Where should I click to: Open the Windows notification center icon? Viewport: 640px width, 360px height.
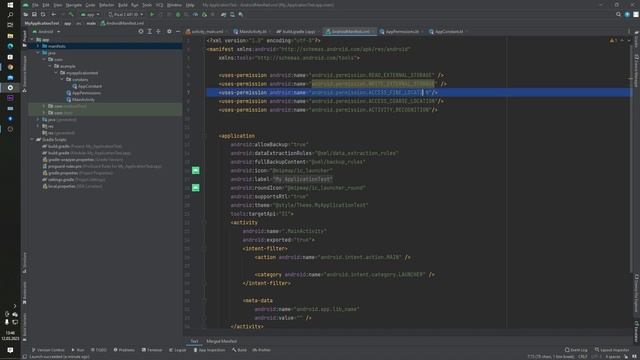[x=10, y=350]
